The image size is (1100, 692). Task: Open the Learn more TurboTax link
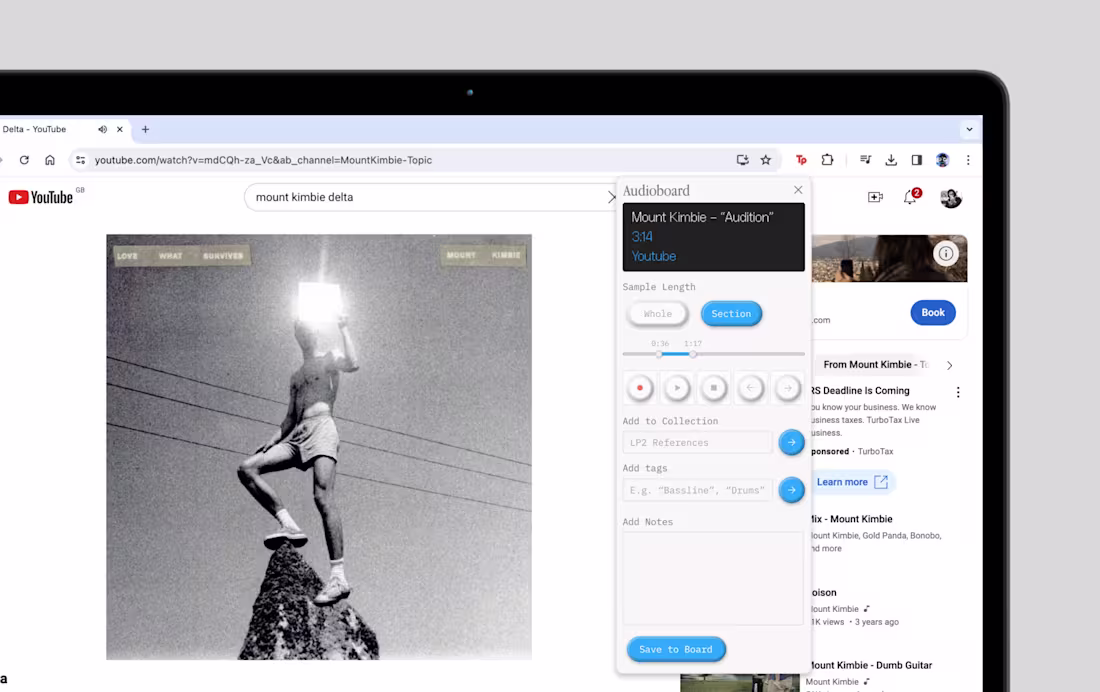pos(852,482)
